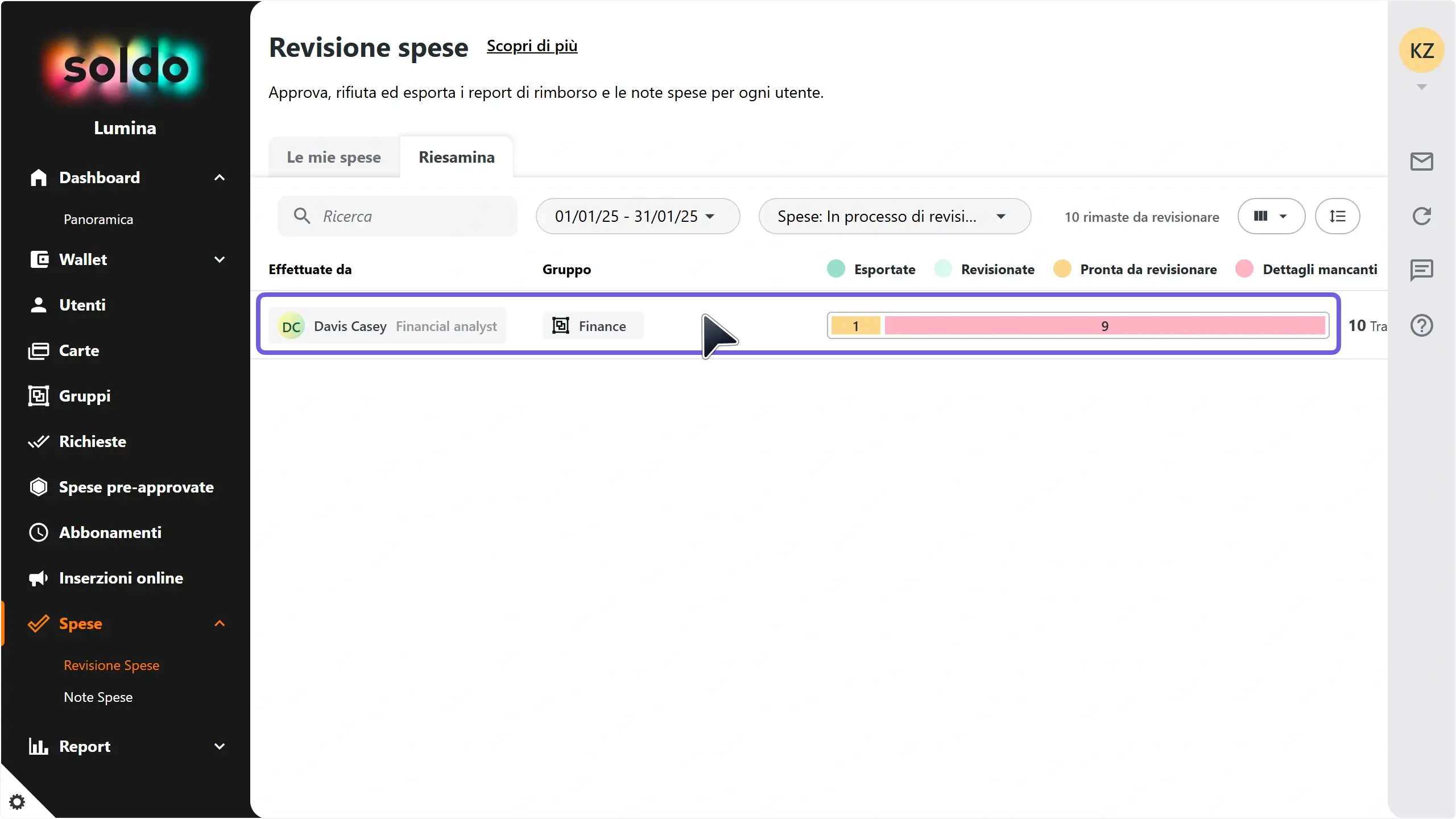Expand the Report section chevron
The image size is (1456, 819).
[220, 746]
